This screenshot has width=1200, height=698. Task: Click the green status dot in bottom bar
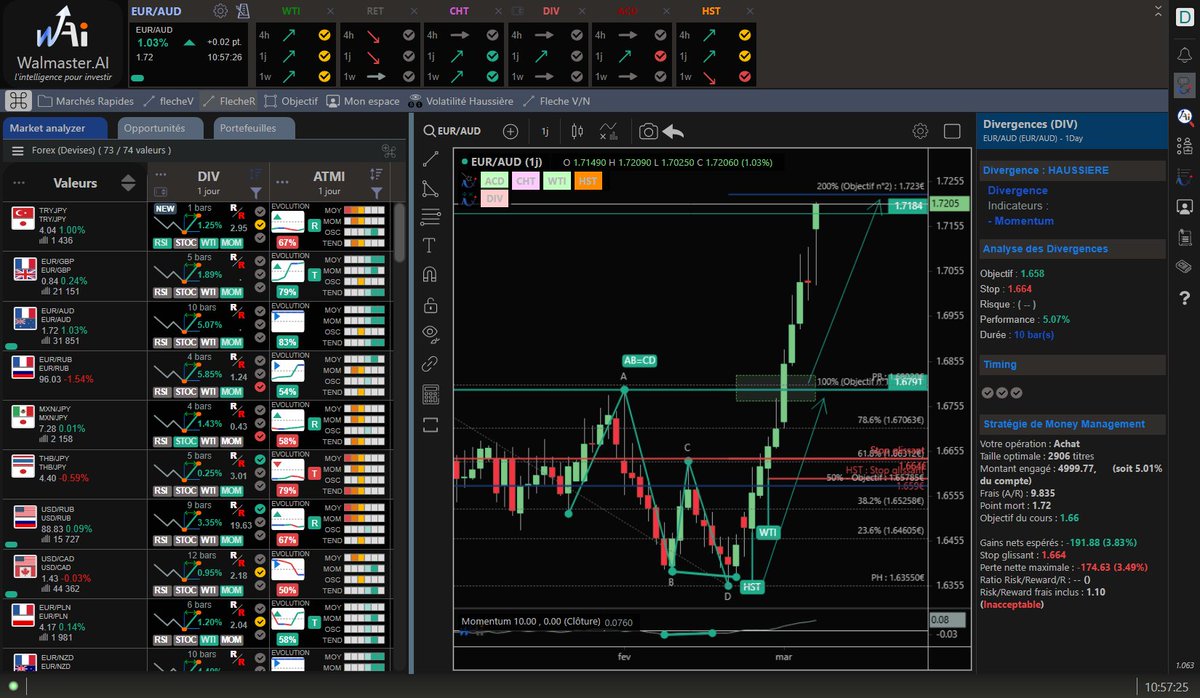click(13, 686)
